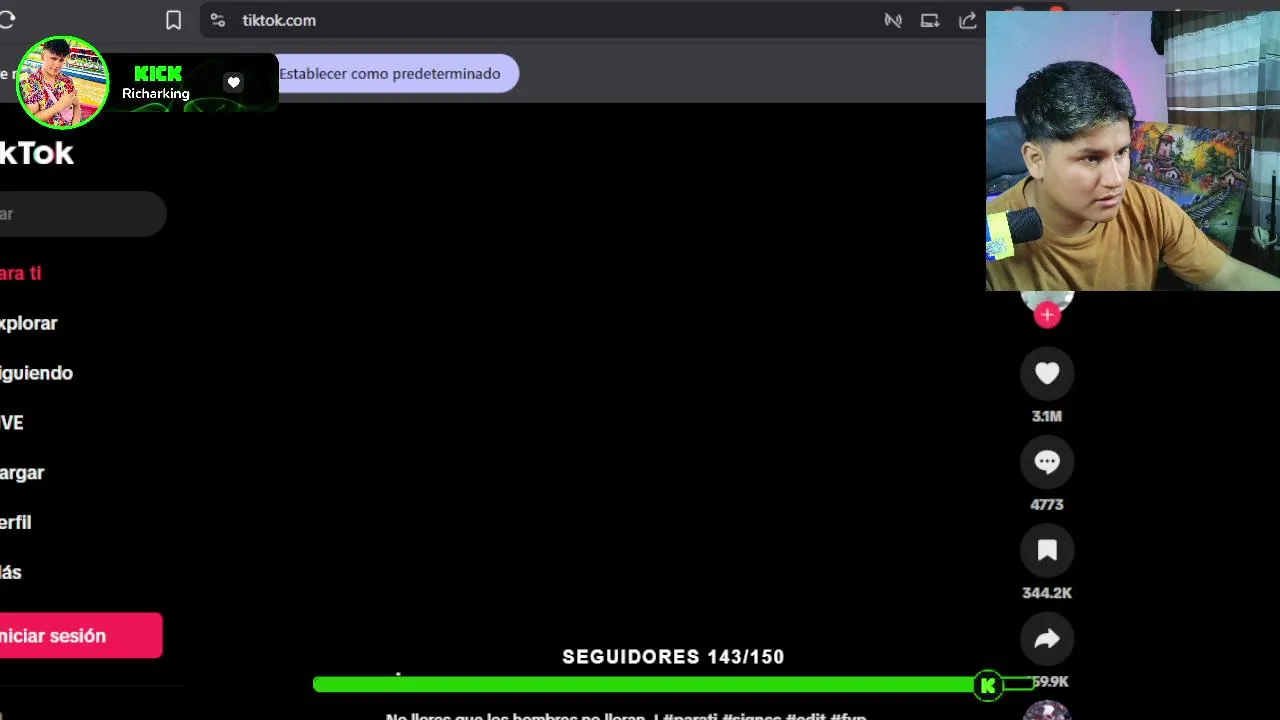Click the cast screen icon in address bar
Image resolution: width=1280 pixels, height=720 pixels.
point(930,20)
